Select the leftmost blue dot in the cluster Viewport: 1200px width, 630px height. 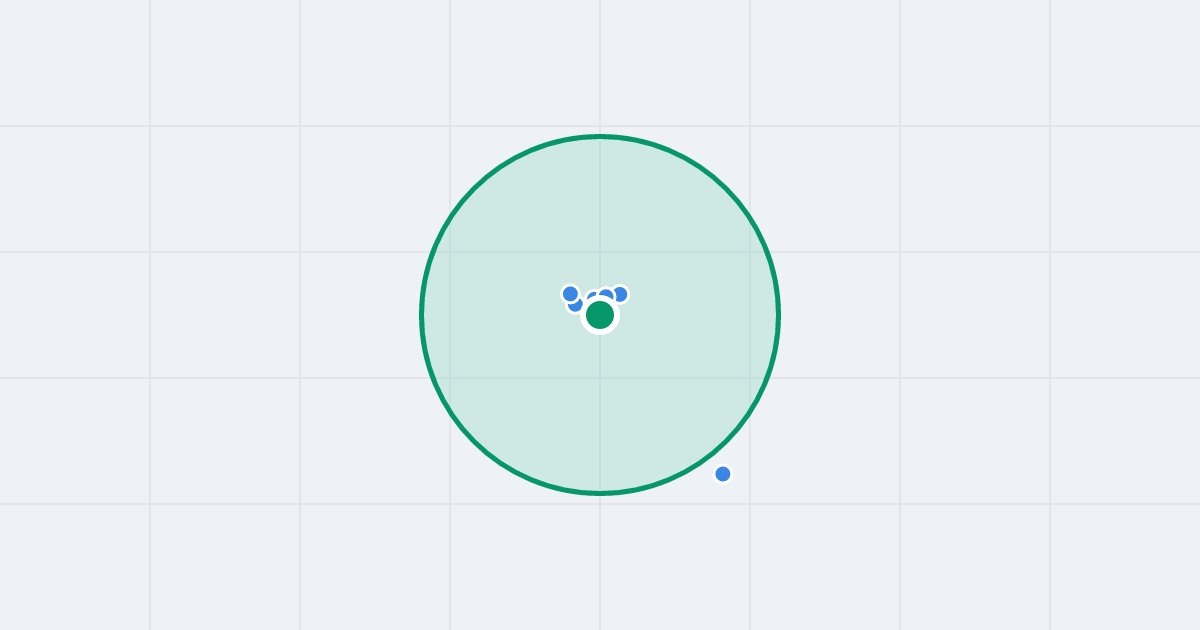570,294
